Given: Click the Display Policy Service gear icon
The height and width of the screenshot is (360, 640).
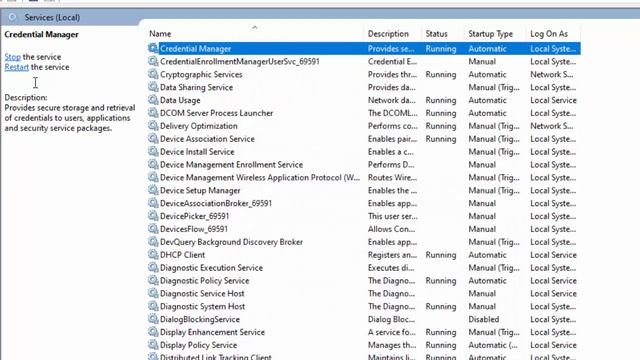Looking at the screenshot, I should click(153, 345).
